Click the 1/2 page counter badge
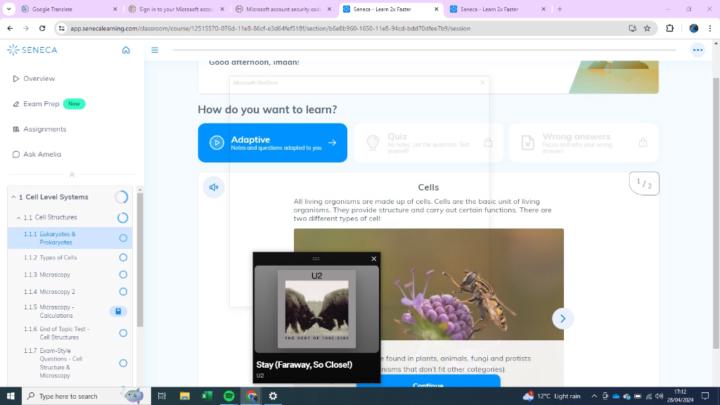The image size is (720, 405). coord(644,183)
